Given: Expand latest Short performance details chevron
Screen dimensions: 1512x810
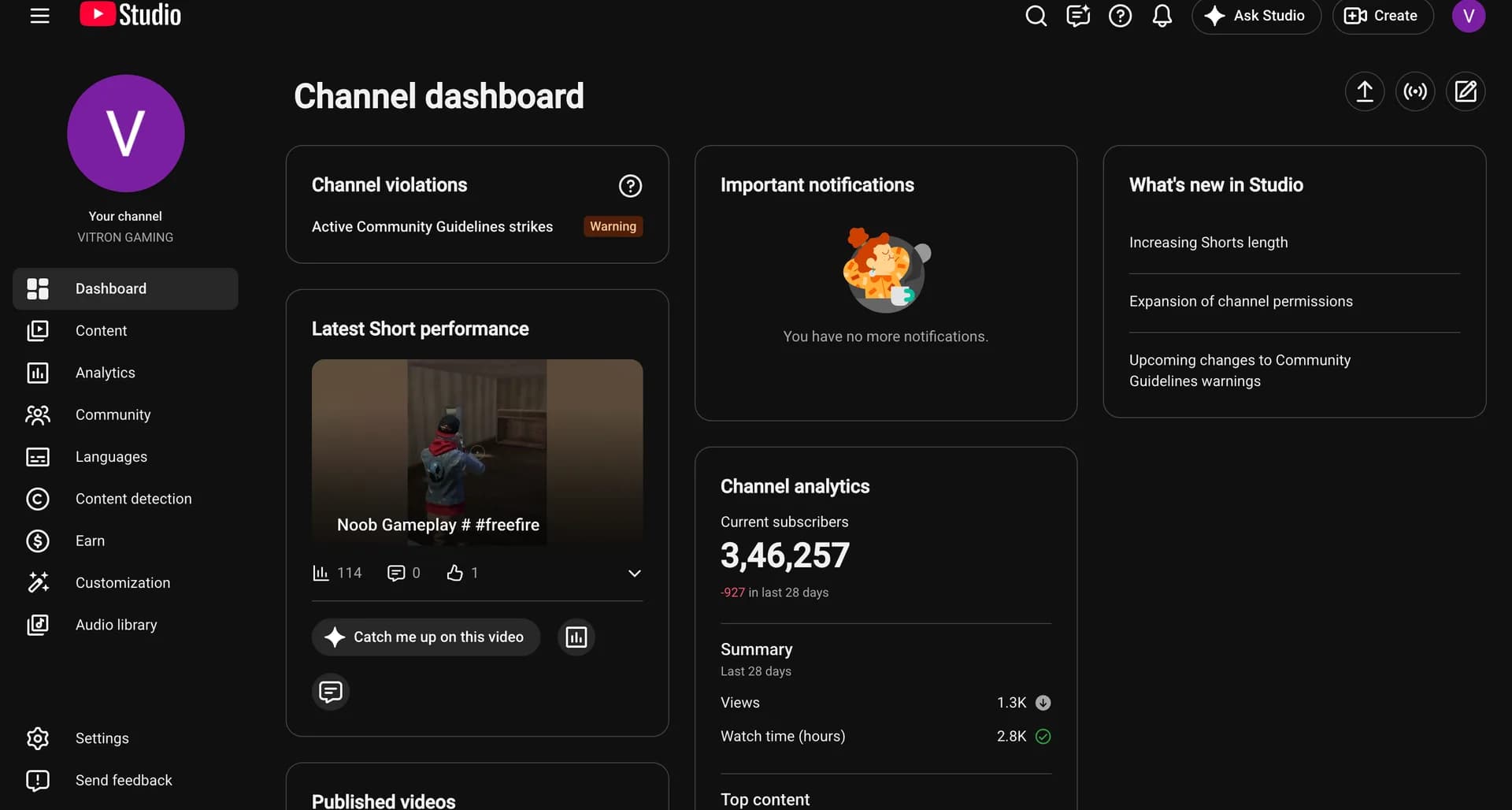Looking at the screenshot, I should (635, 574).
